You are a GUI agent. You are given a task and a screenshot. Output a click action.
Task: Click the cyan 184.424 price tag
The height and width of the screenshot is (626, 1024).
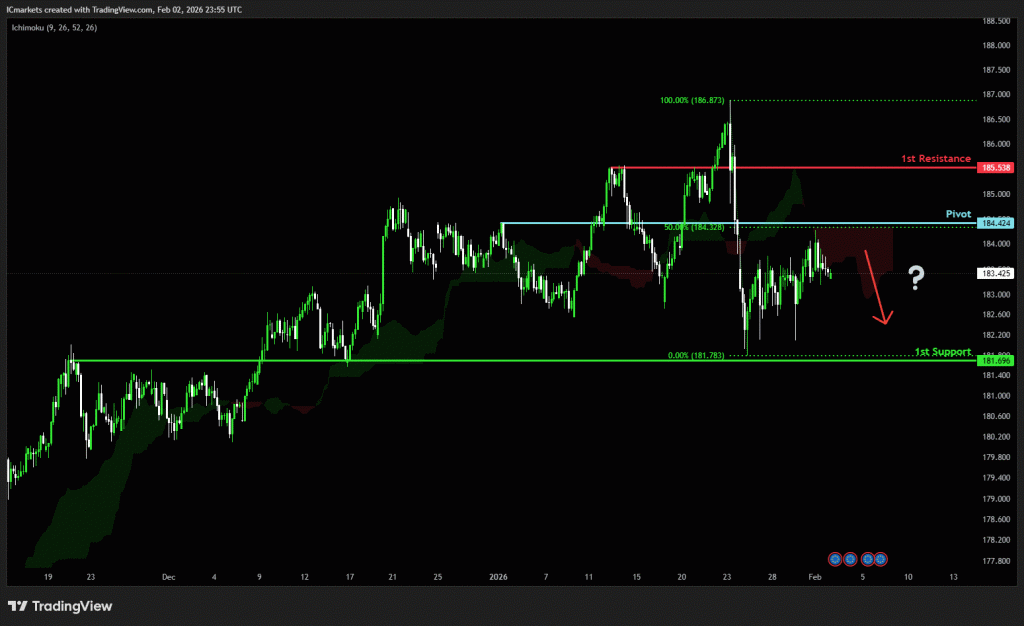(x=997, y=223)
